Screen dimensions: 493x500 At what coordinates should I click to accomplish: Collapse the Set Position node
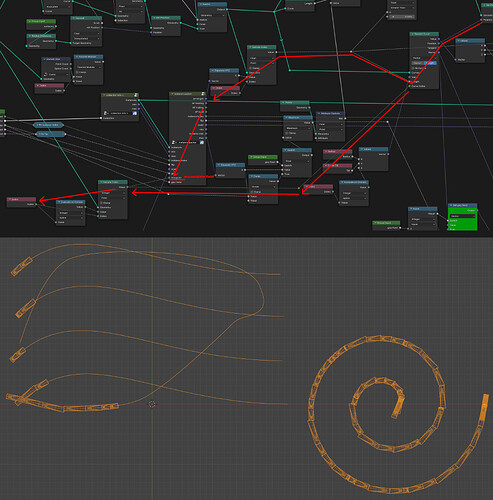pos(155,18)
